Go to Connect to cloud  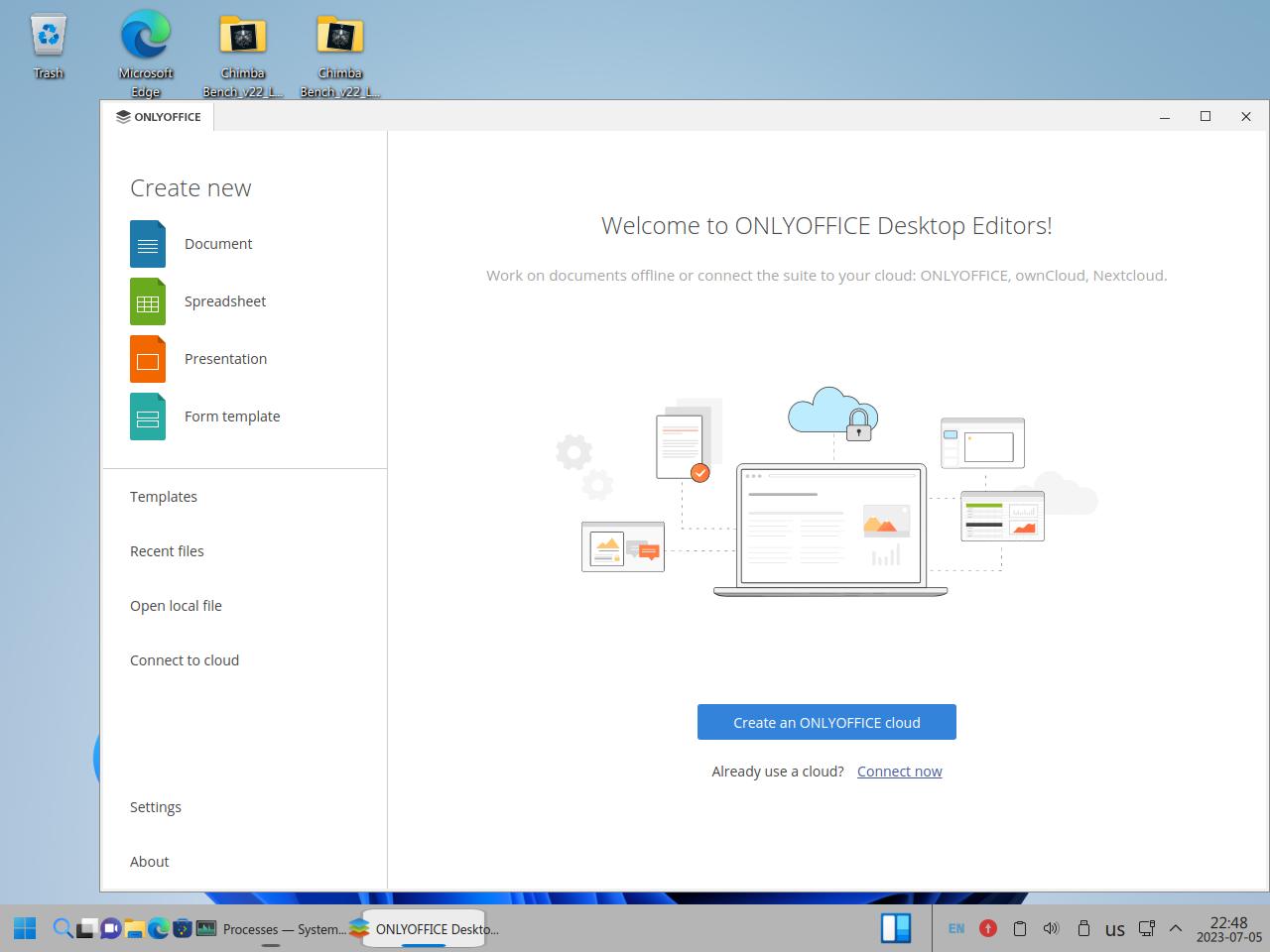click(x=185, y=660)
